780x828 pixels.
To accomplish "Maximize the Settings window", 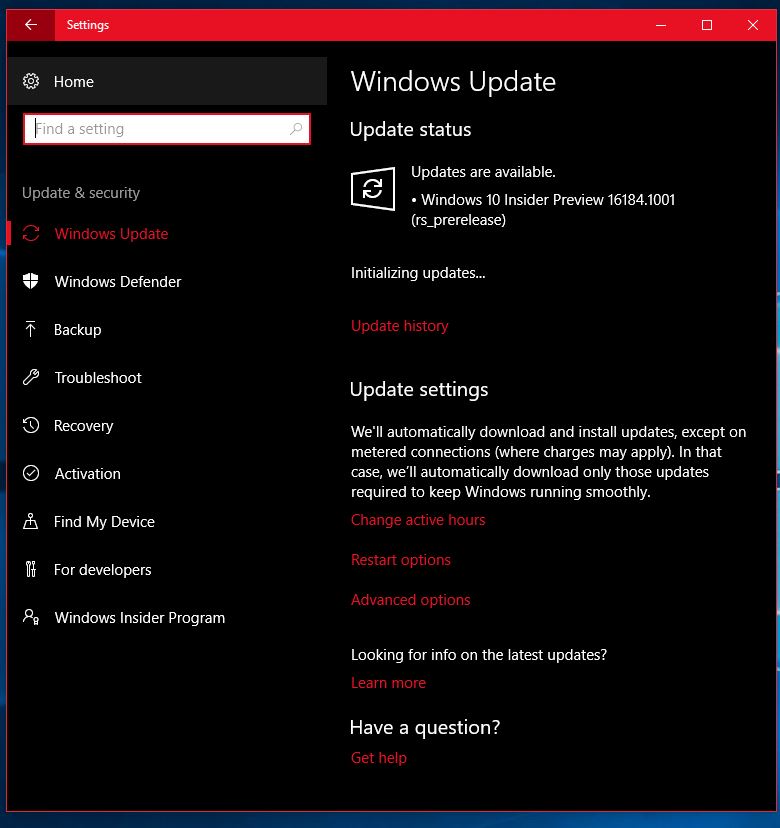I will click(x=707, y=25).
